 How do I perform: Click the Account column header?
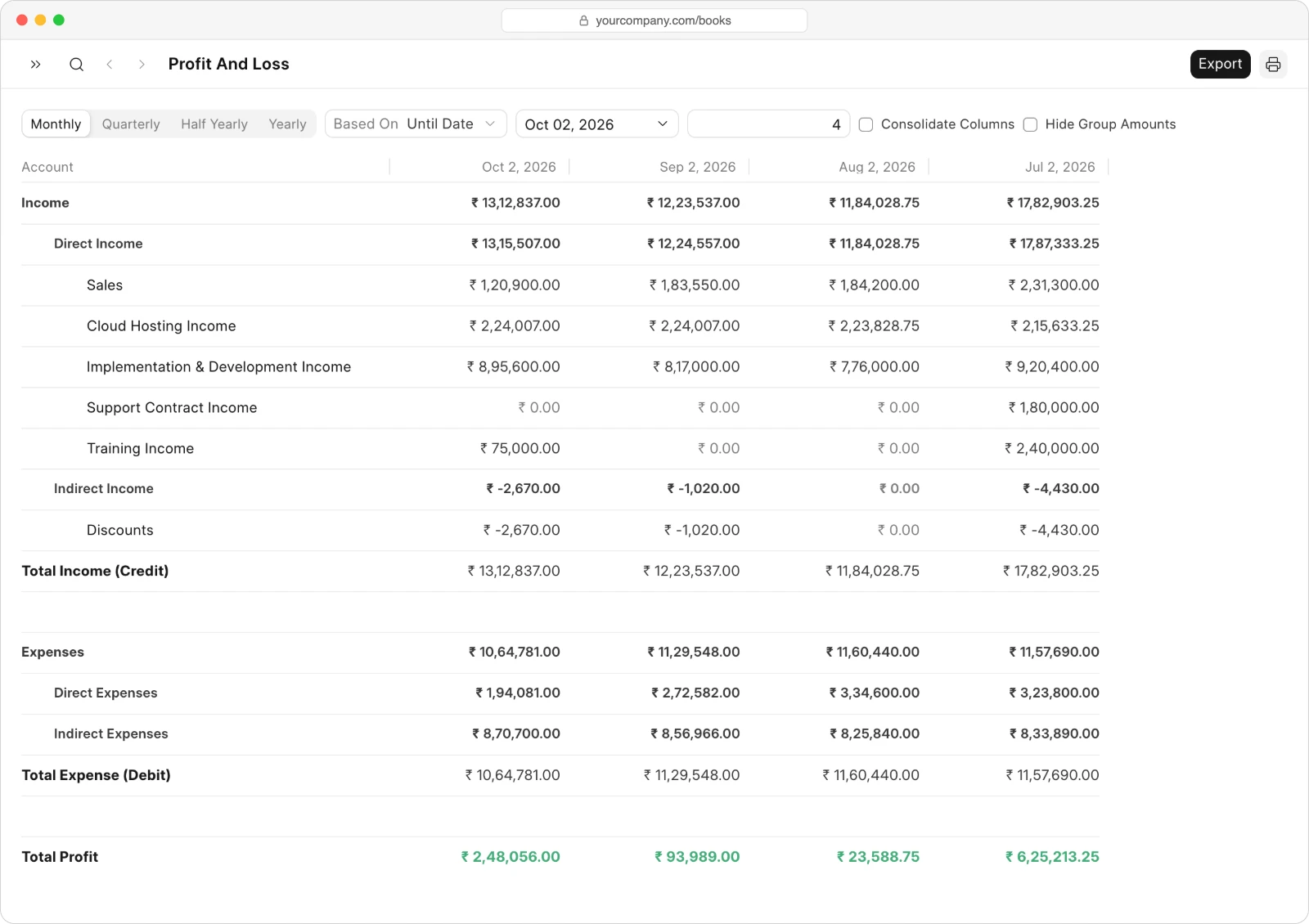coord(47,167)
